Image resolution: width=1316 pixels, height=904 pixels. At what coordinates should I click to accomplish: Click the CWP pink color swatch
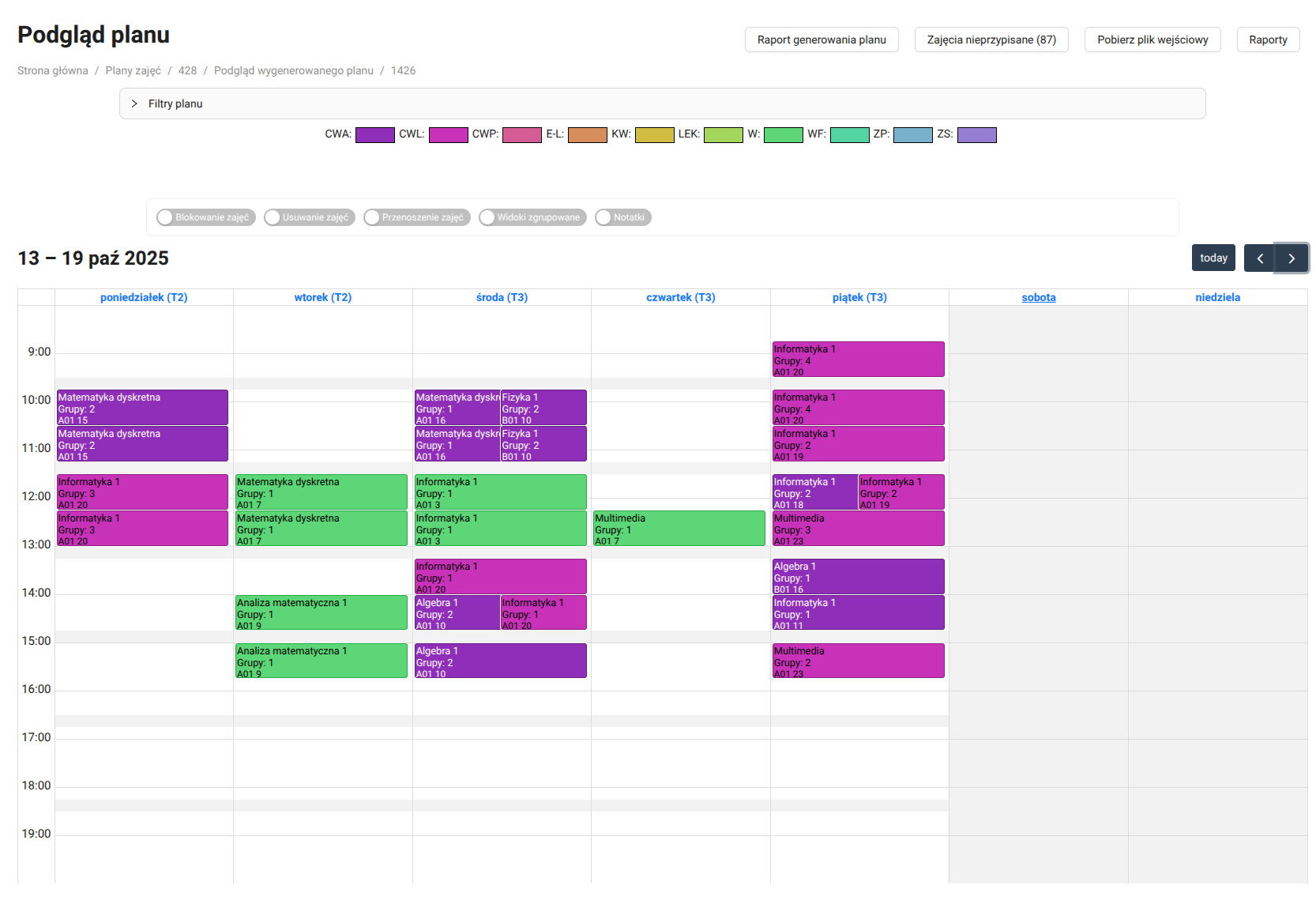point(522,134)
